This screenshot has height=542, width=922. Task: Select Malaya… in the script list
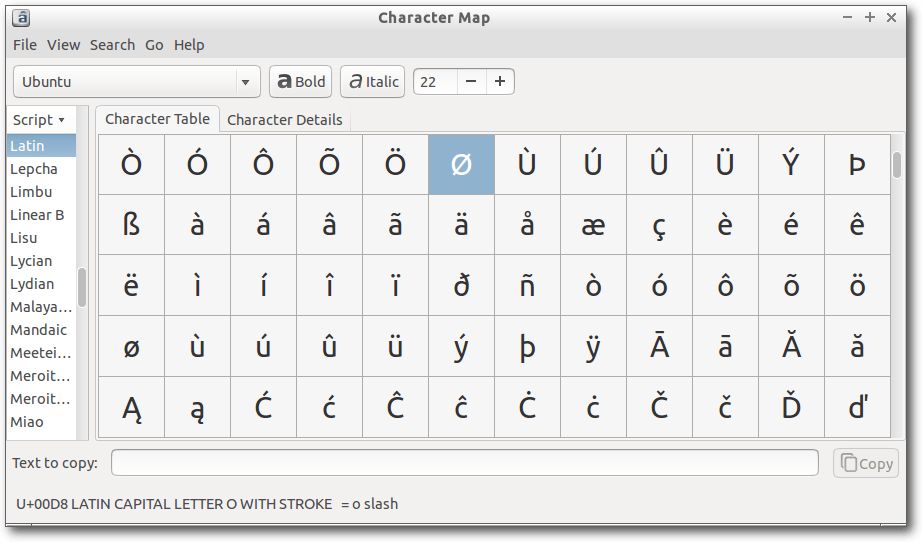(41, 306)
